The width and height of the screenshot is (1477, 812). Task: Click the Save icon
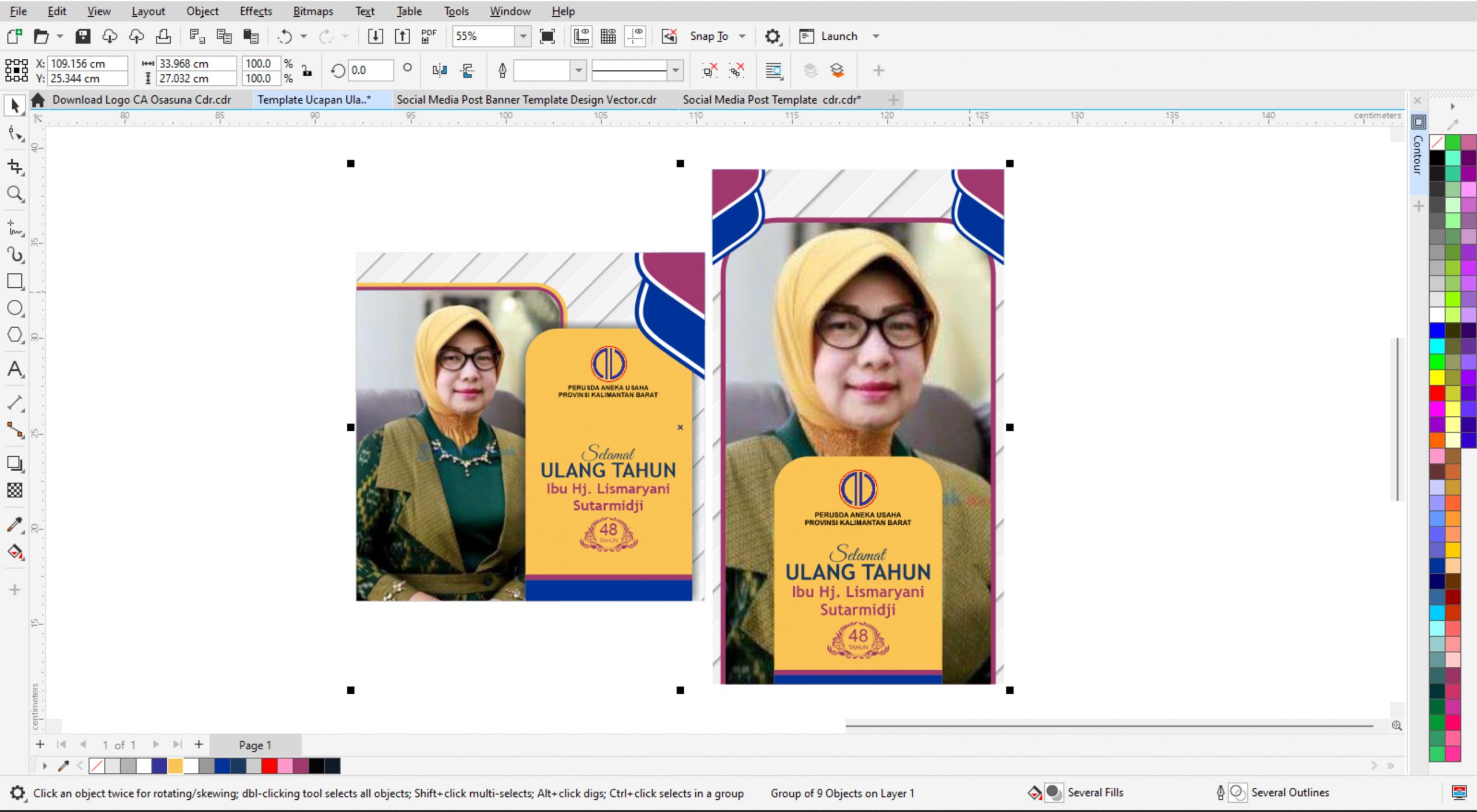pos(83,36)
